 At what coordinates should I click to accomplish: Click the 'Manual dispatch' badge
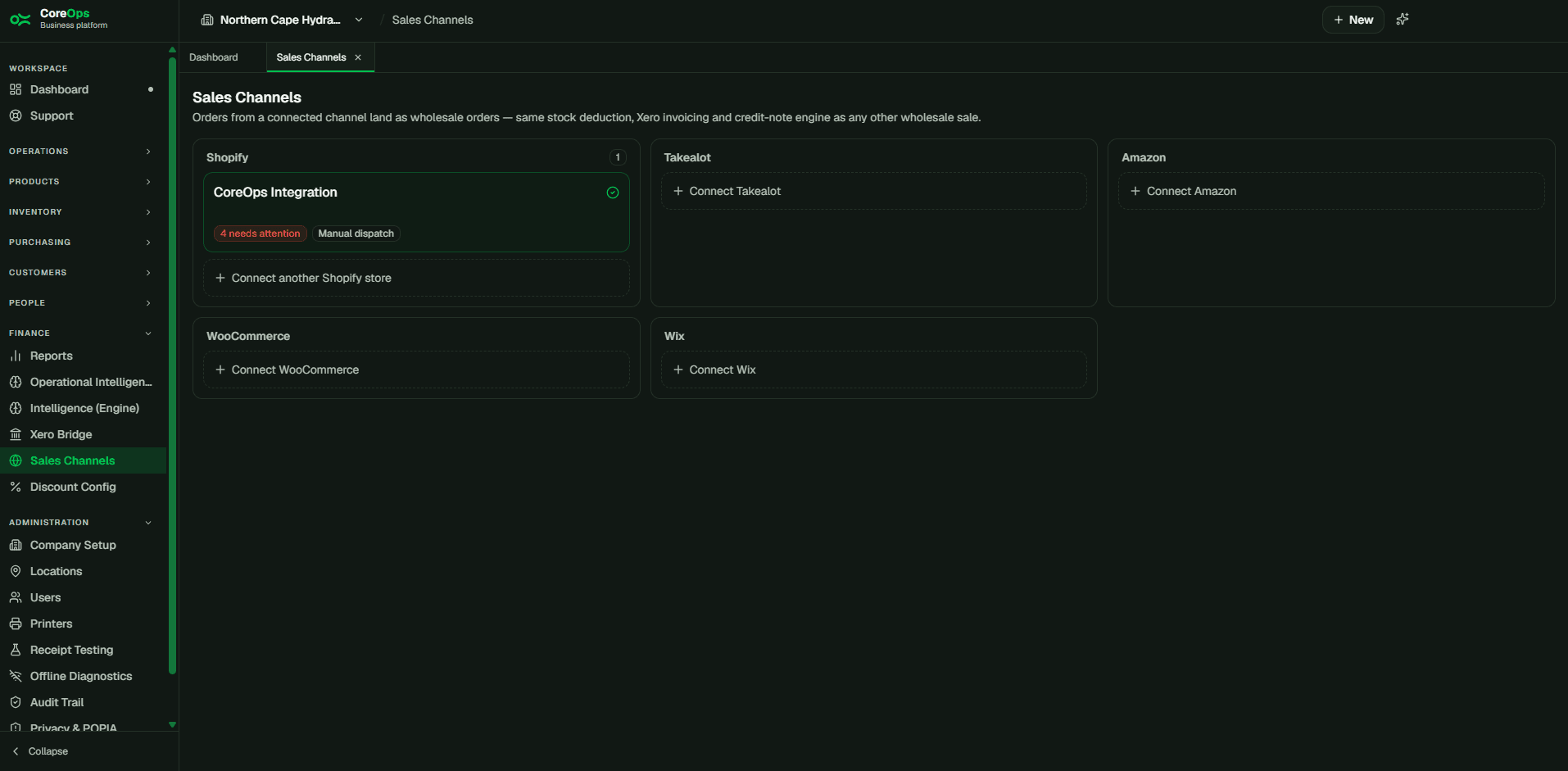(x=356, y=234)
